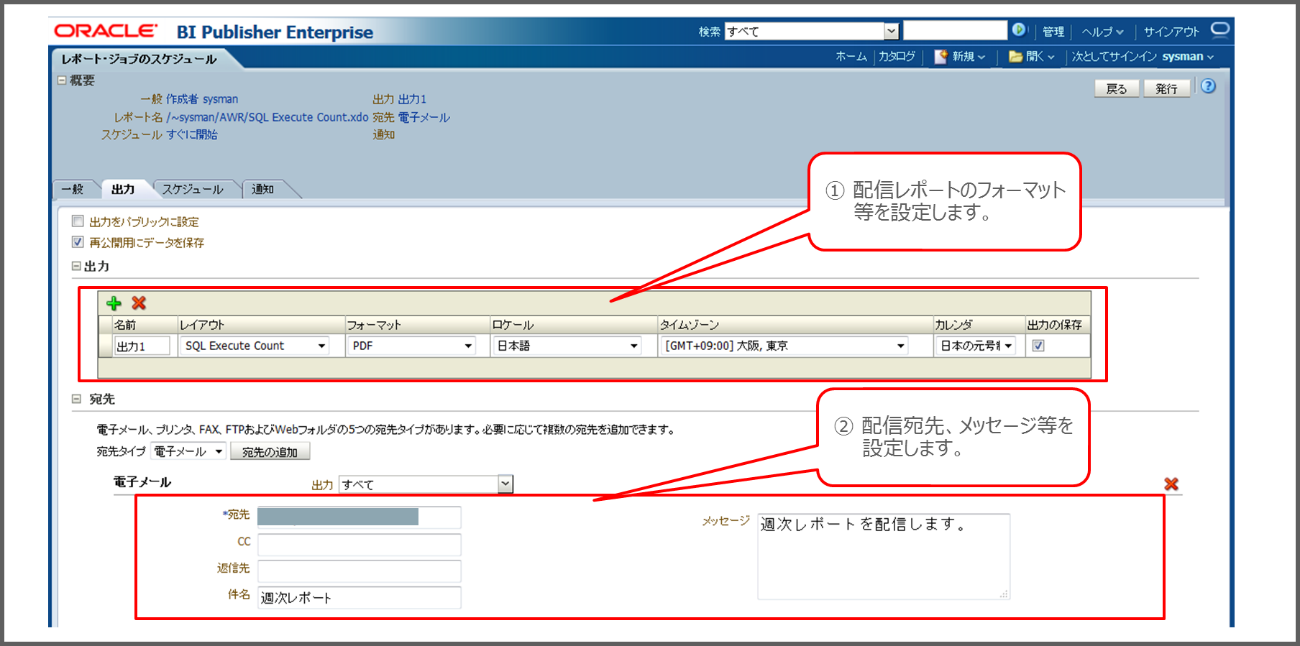Collapse the 概要 section

[62, 81]
